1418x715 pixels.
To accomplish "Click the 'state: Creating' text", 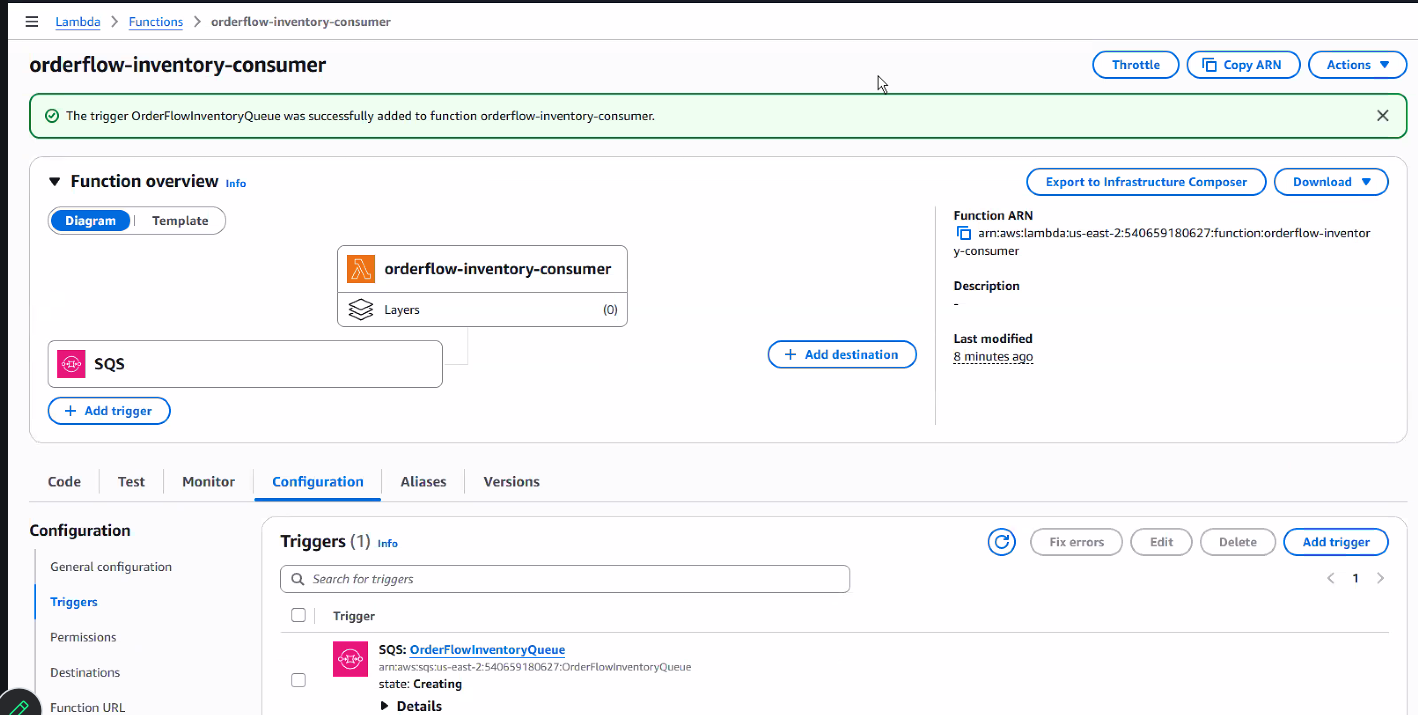I will tap(420, 684).
